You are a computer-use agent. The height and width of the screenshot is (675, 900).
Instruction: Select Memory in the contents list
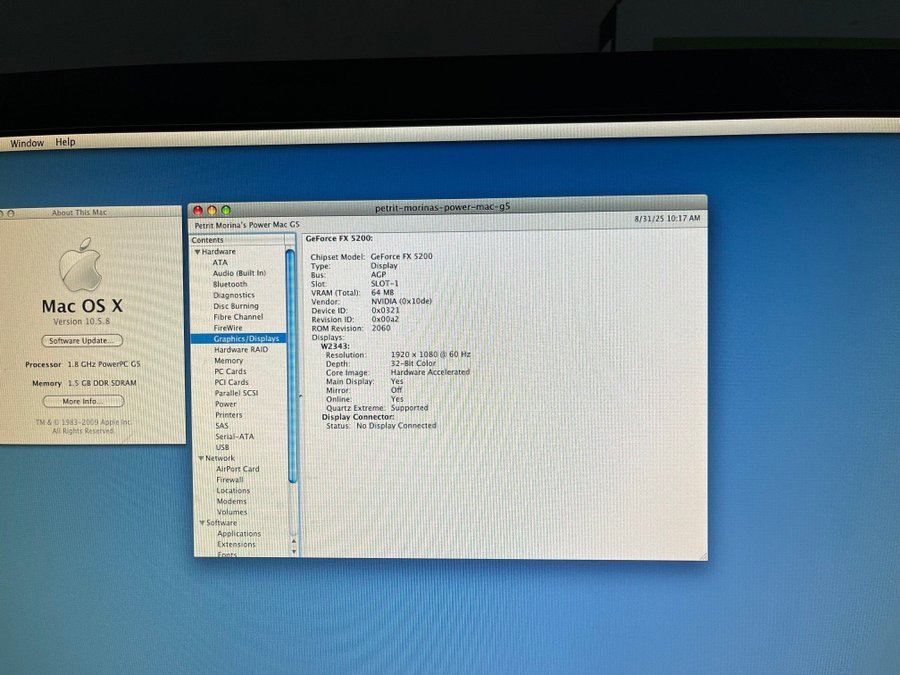tap(228, 360)
